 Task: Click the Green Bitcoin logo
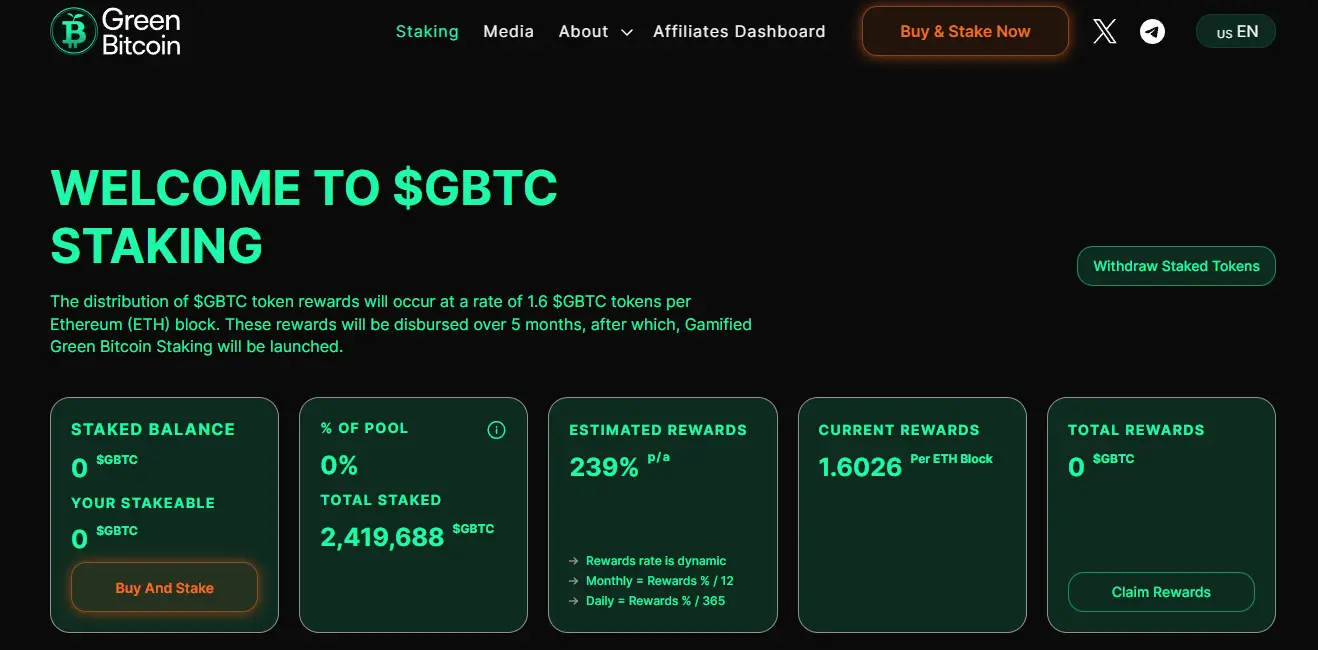point(116,31)
